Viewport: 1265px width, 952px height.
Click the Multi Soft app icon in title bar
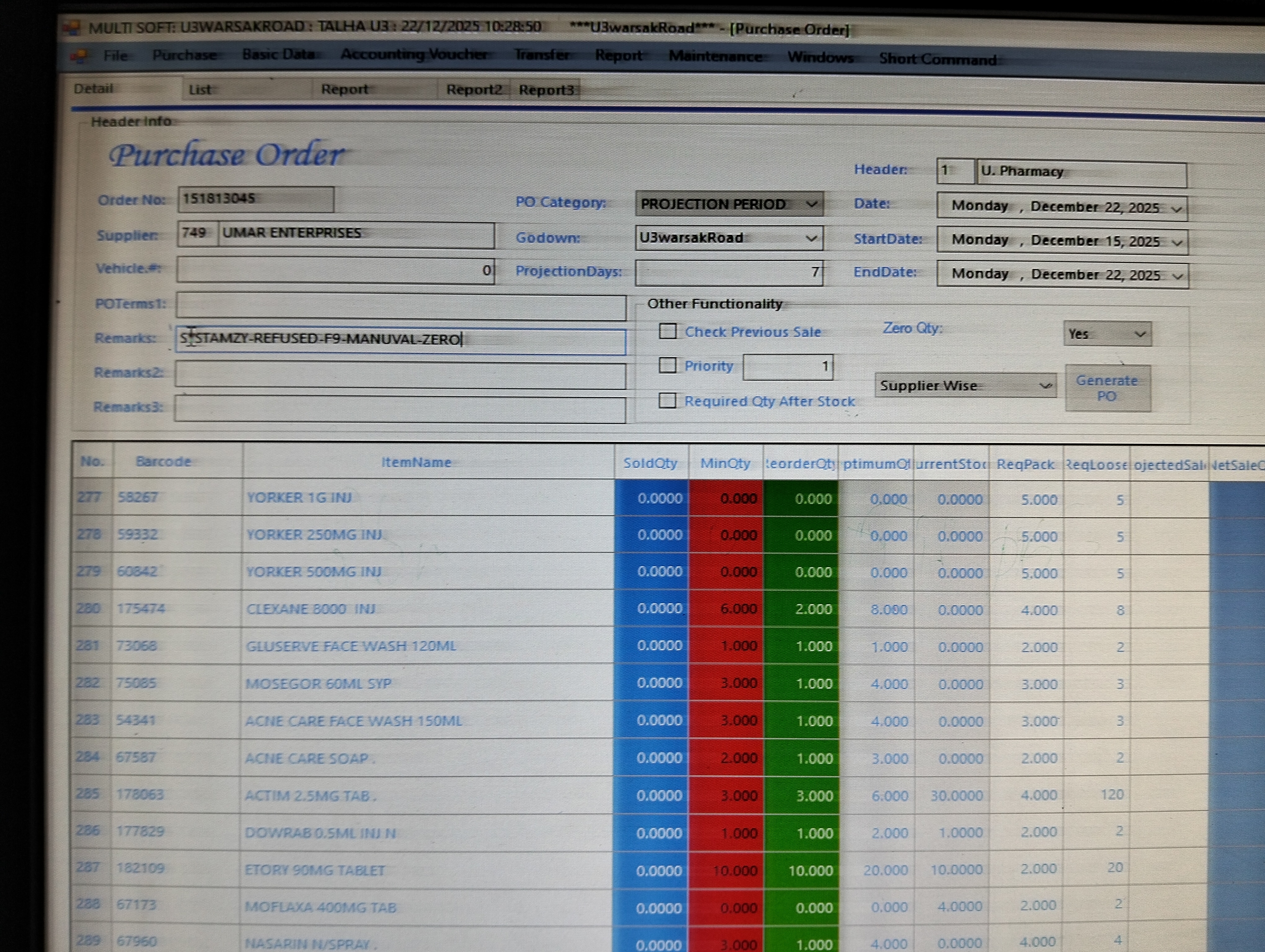coord(72,28)
